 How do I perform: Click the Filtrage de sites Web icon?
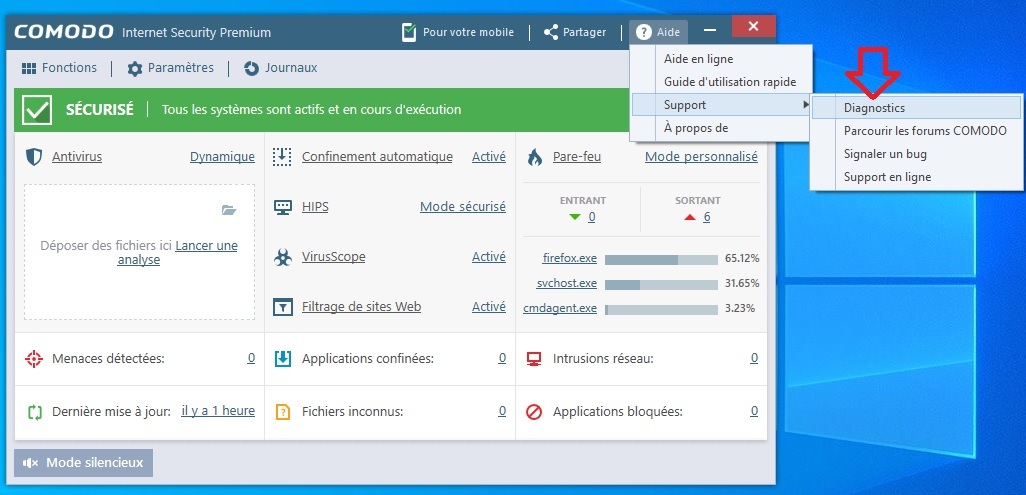(283, 307)
